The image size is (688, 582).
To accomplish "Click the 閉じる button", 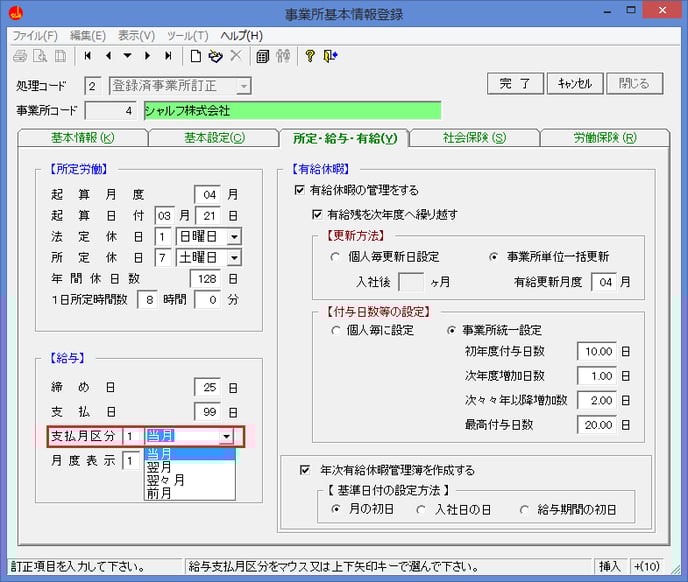I will coord(634,83).
